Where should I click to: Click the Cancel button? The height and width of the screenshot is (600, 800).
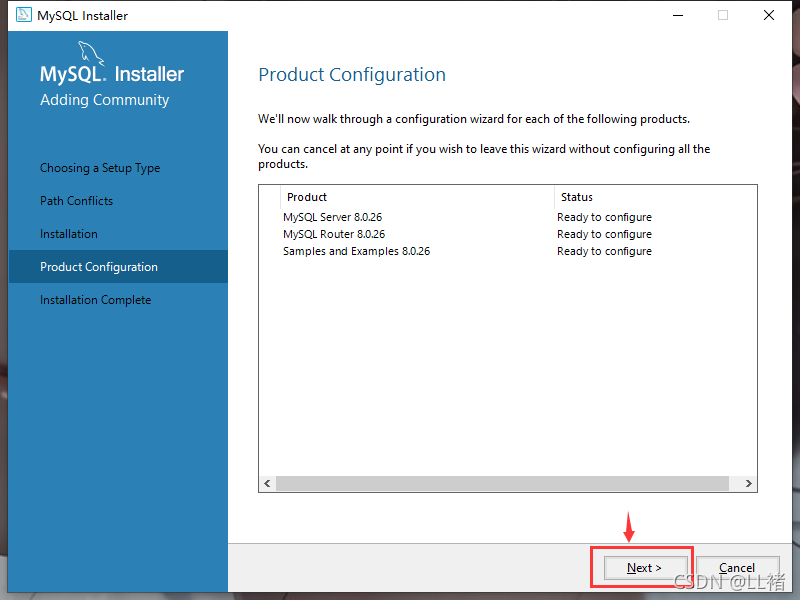pyautogui.click(x=737, y=568)
